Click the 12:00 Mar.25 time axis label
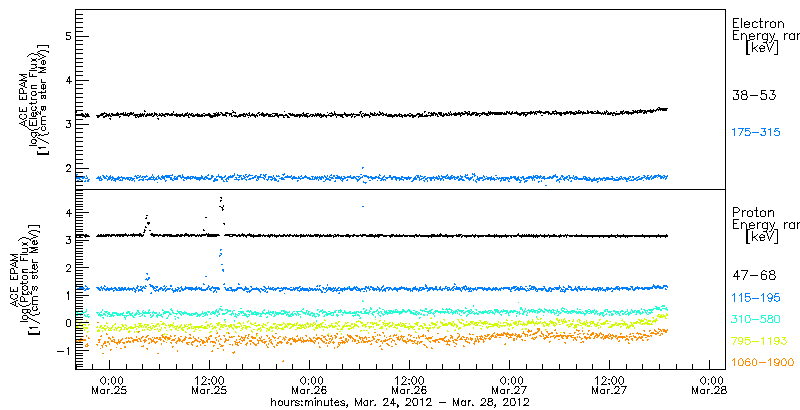 (209, 385)
